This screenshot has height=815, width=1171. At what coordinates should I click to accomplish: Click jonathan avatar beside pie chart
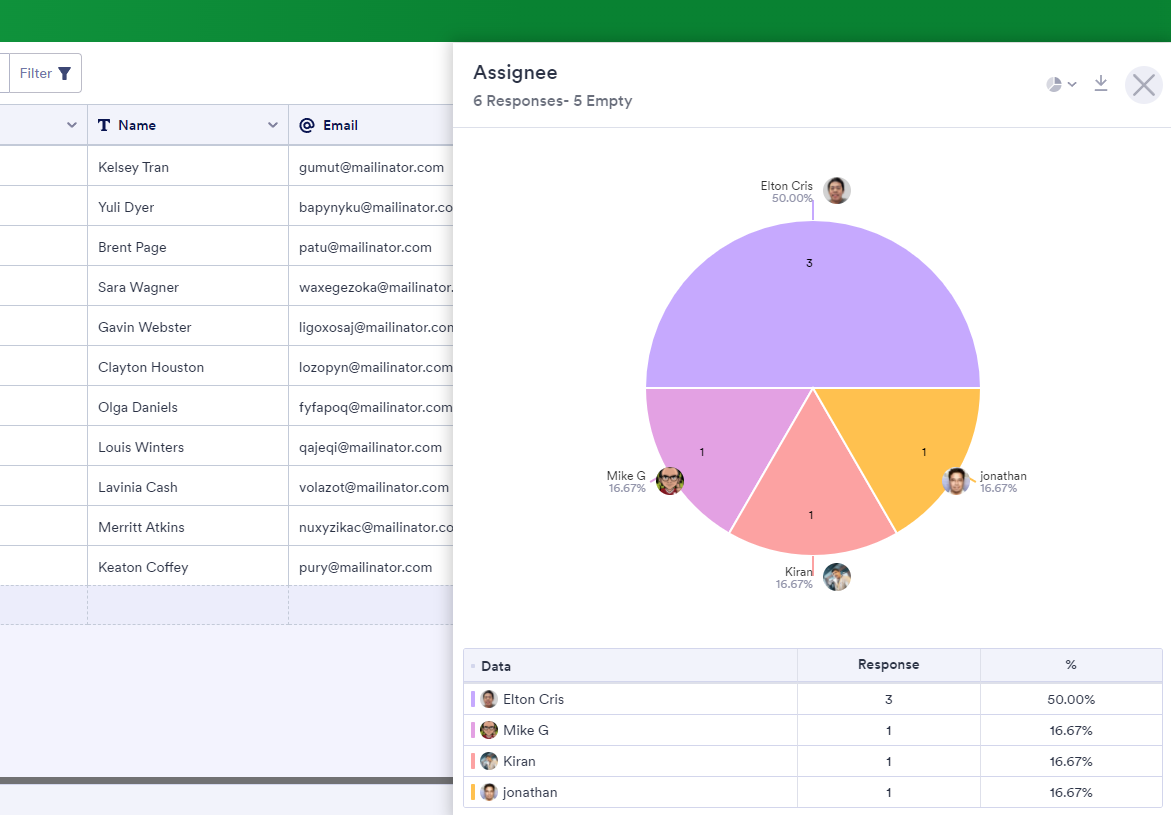coord(956,481)
